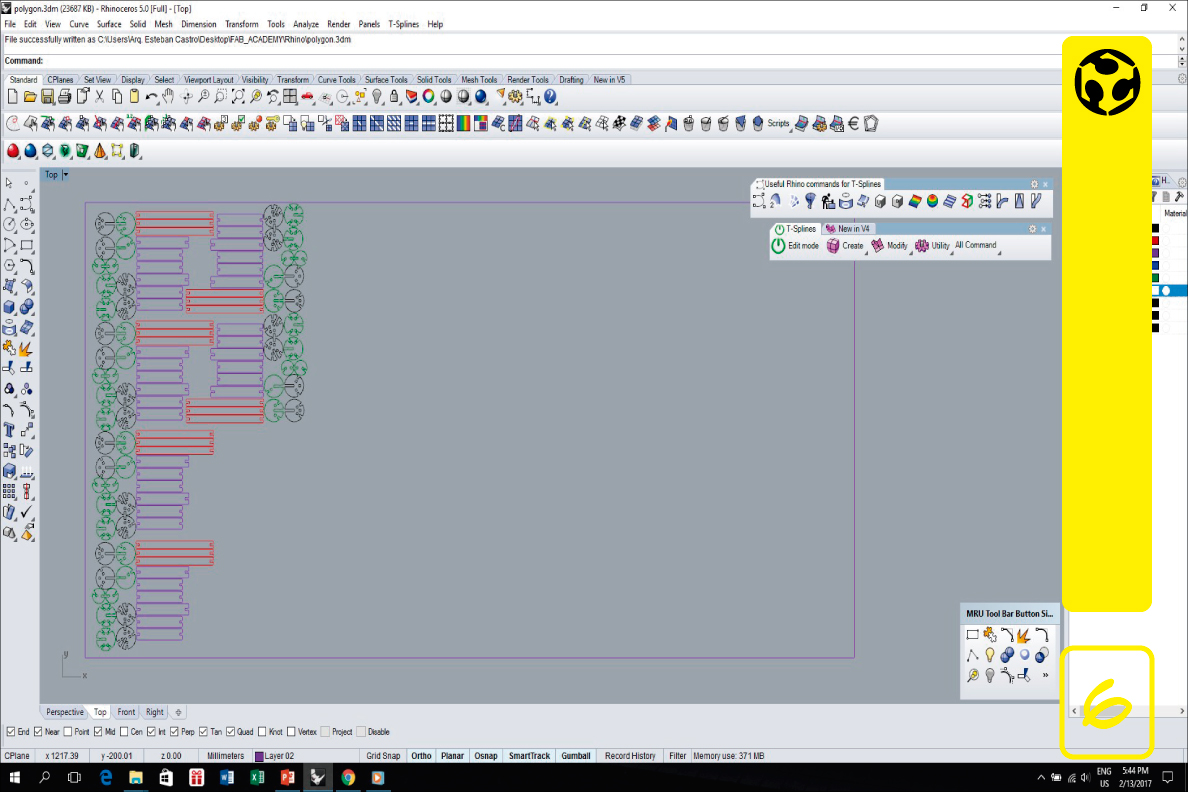Screen dimensions: 1188x792
Task: Click the Text tool T icon in sidebar
Action: 9,430
